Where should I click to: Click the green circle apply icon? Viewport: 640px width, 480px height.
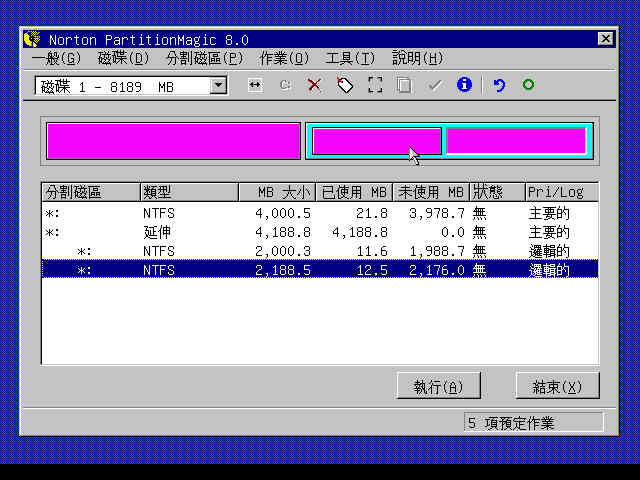[528, 86]
